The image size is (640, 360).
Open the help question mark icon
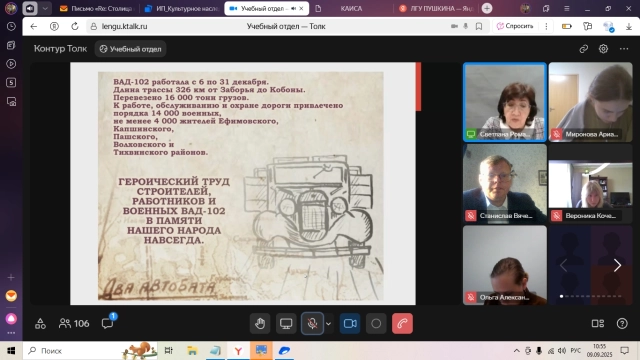click(622, 324)
